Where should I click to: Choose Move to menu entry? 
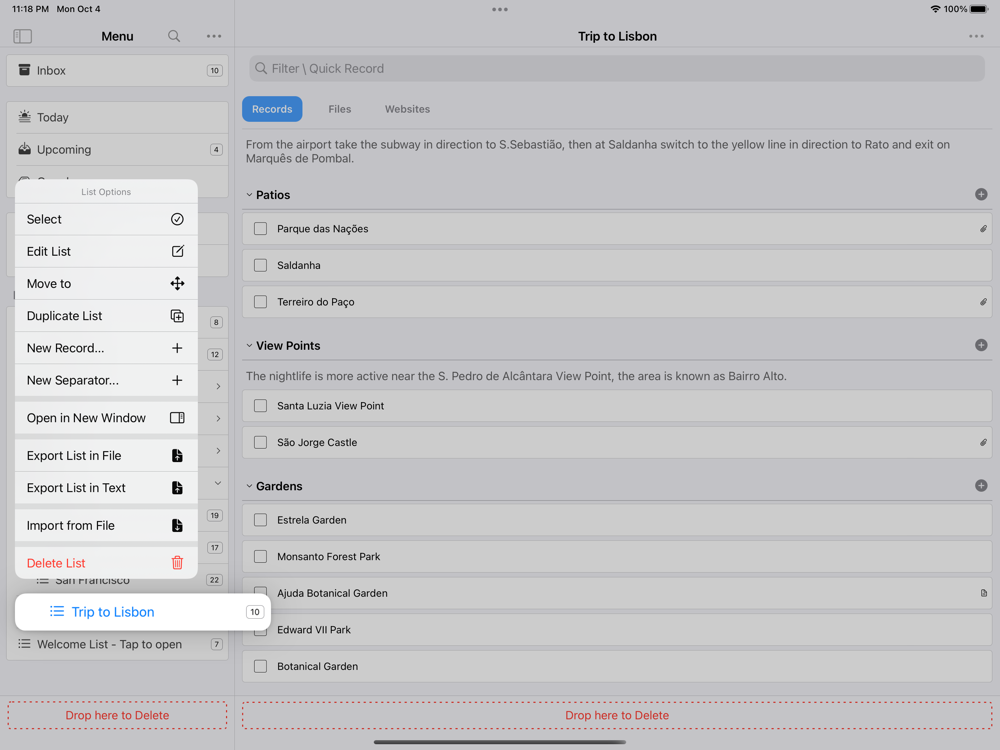(x=106, y=284)
